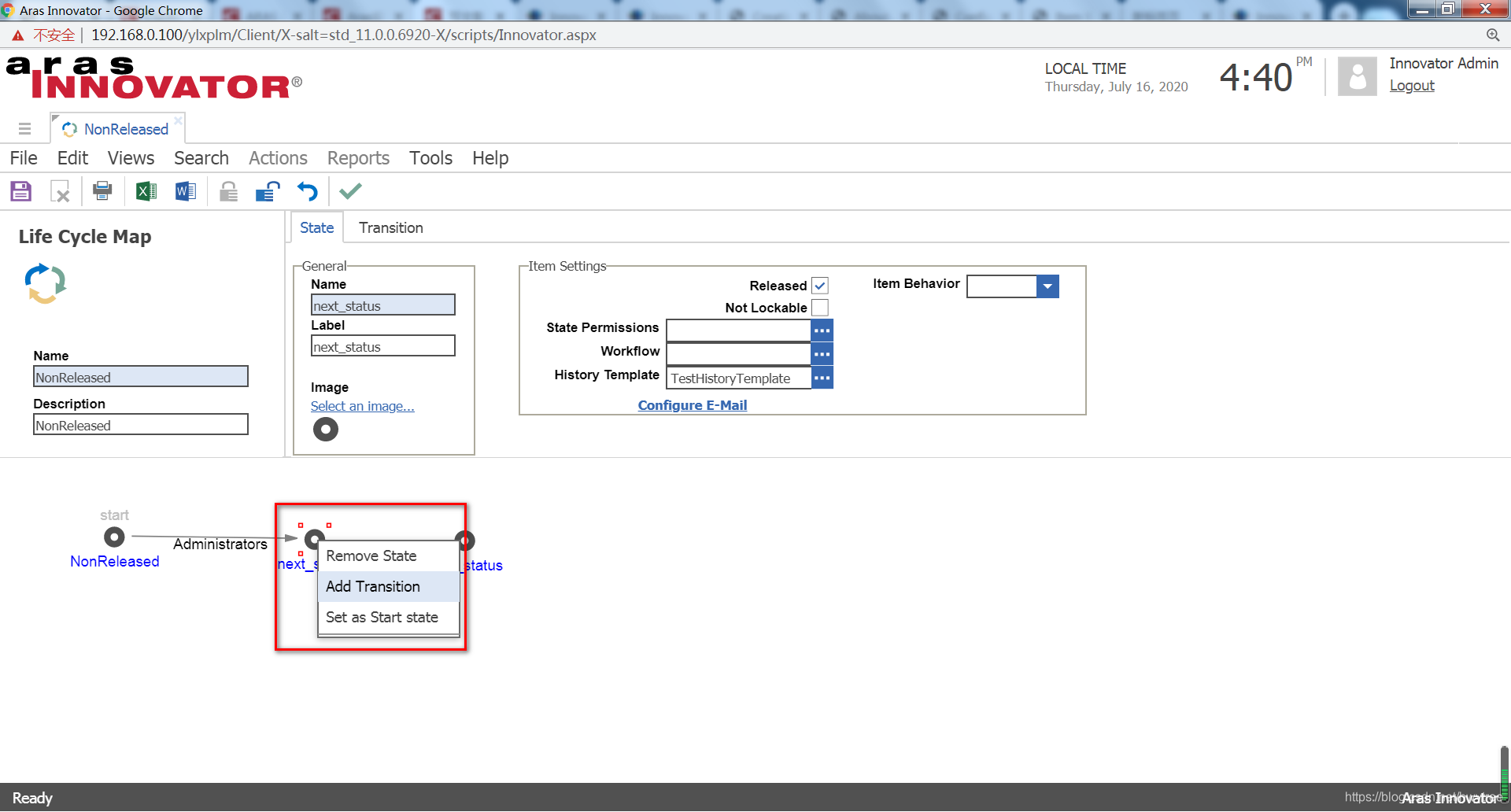This screenshot has width=1511, height=812.
Task: Open the File menu
Action: click(24, 158)
